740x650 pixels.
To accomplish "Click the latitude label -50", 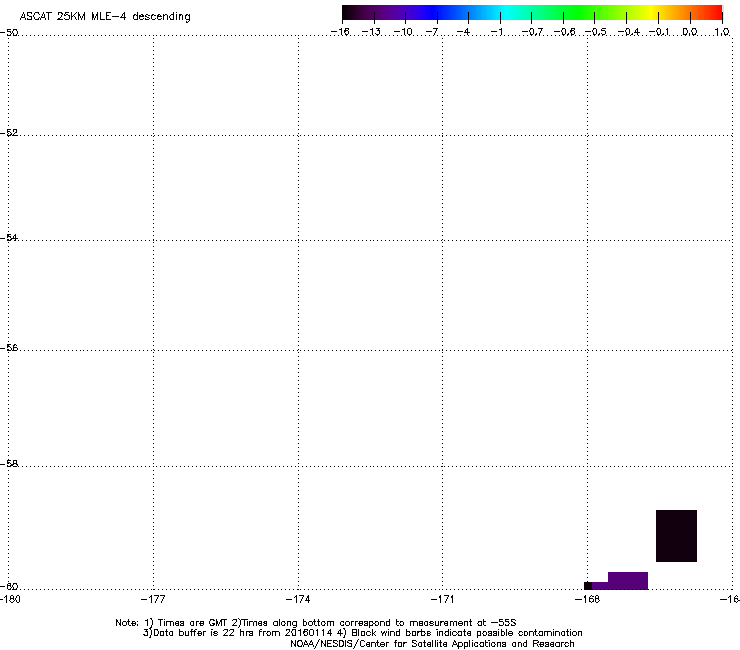I will (9, 33).
